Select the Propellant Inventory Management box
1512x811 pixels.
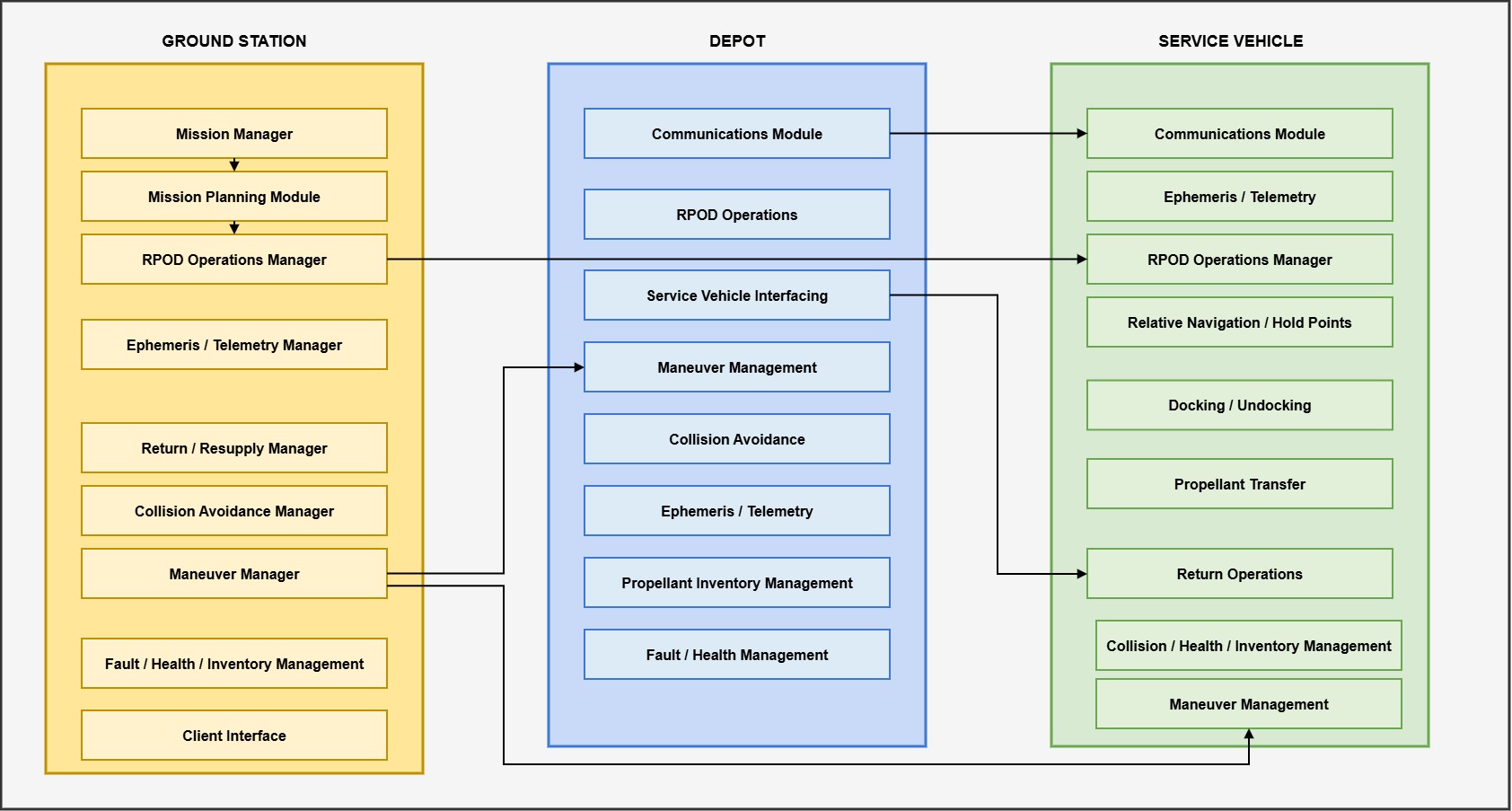click(x=736, y=583)
